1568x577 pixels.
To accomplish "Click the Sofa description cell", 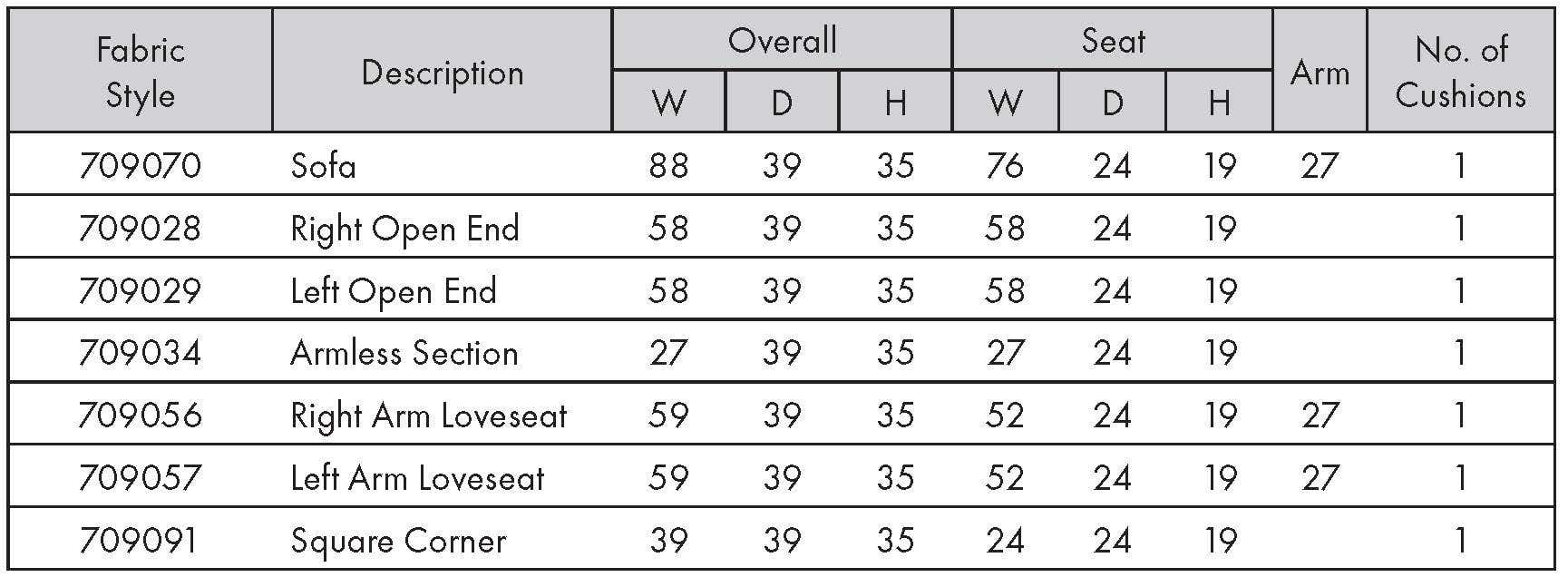I will (x=323, y=165).
